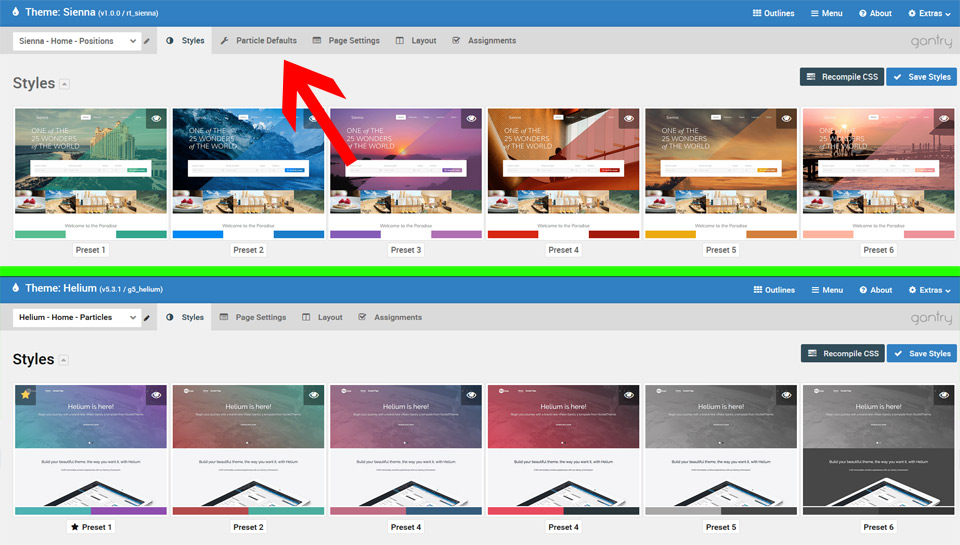Switch to the Particle Defaults tab
The image size is (960, 545).
[258, 40]
